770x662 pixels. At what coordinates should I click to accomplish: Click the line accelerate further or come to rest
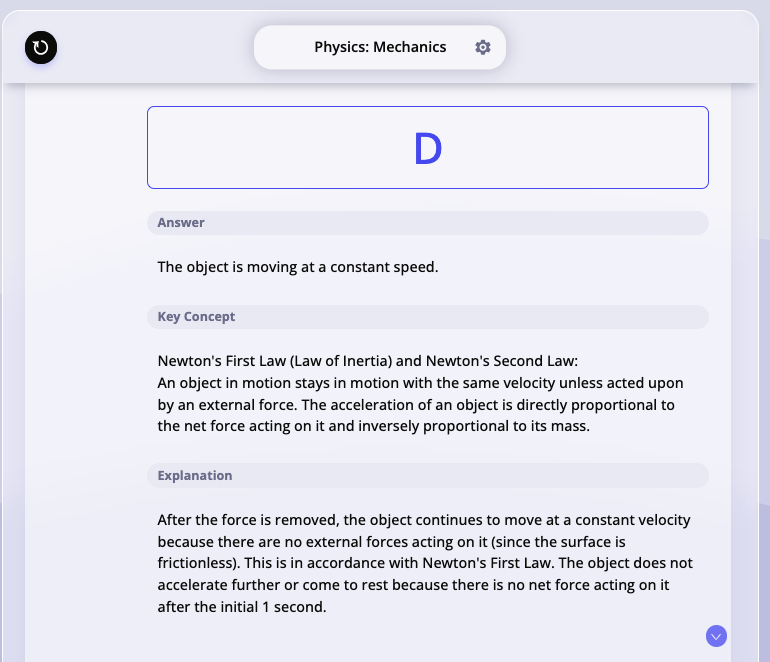pos(413,585)
